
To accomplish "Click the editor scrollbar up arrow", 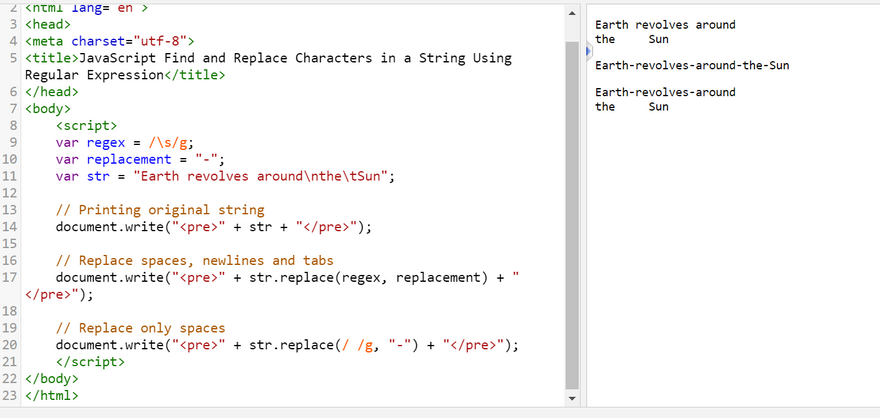I will pos(572,13).
